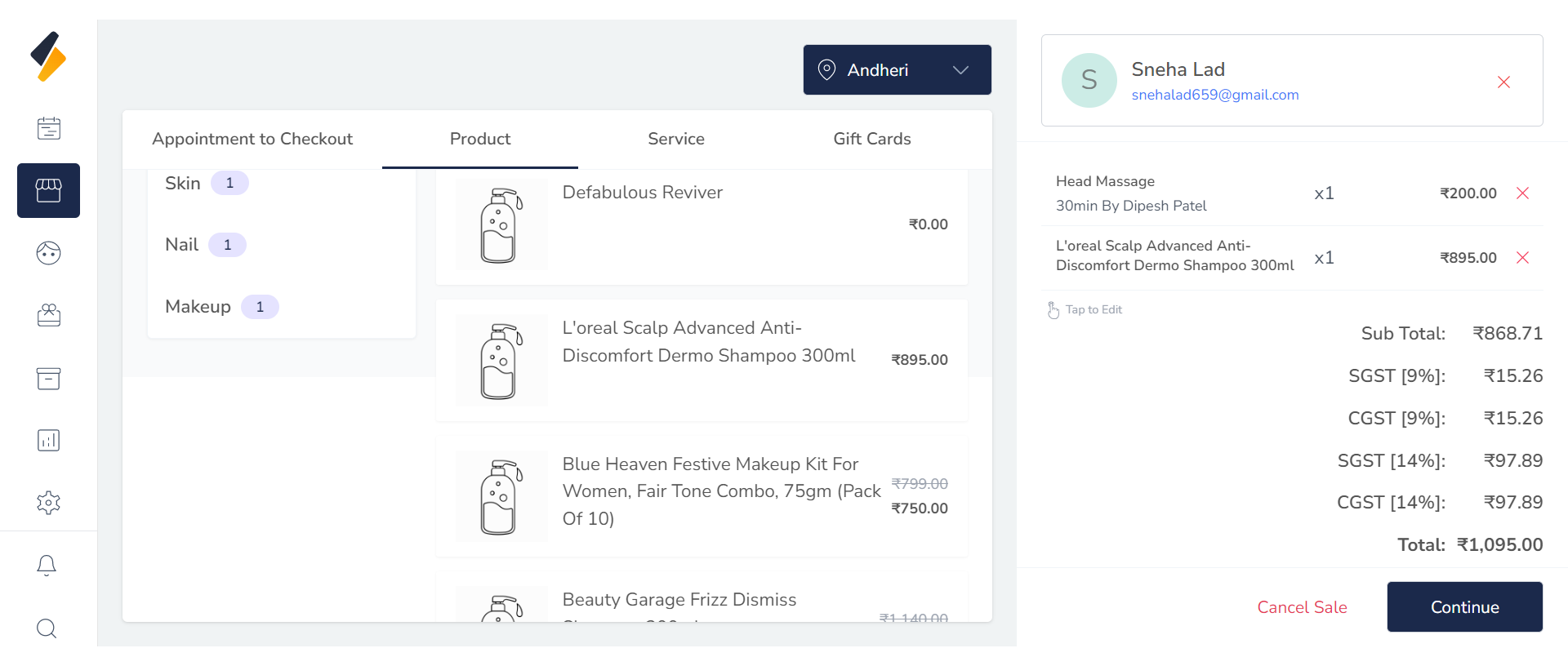
Task: Select the Makeup product category
Action: point(198,307)
